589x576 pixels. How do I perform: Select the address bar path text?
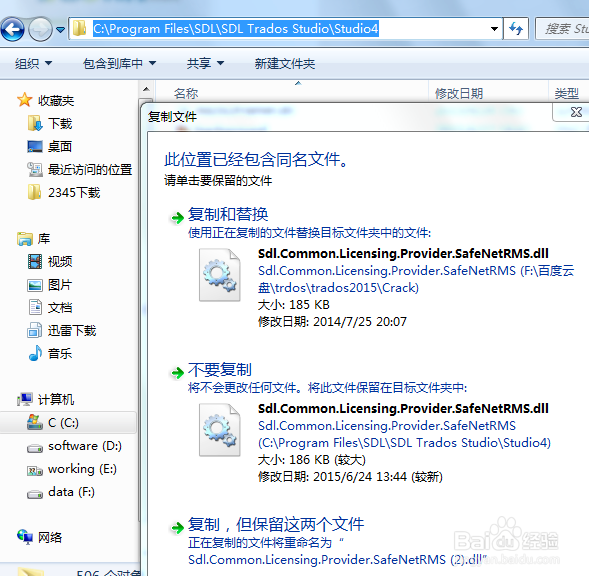point(236,29)
